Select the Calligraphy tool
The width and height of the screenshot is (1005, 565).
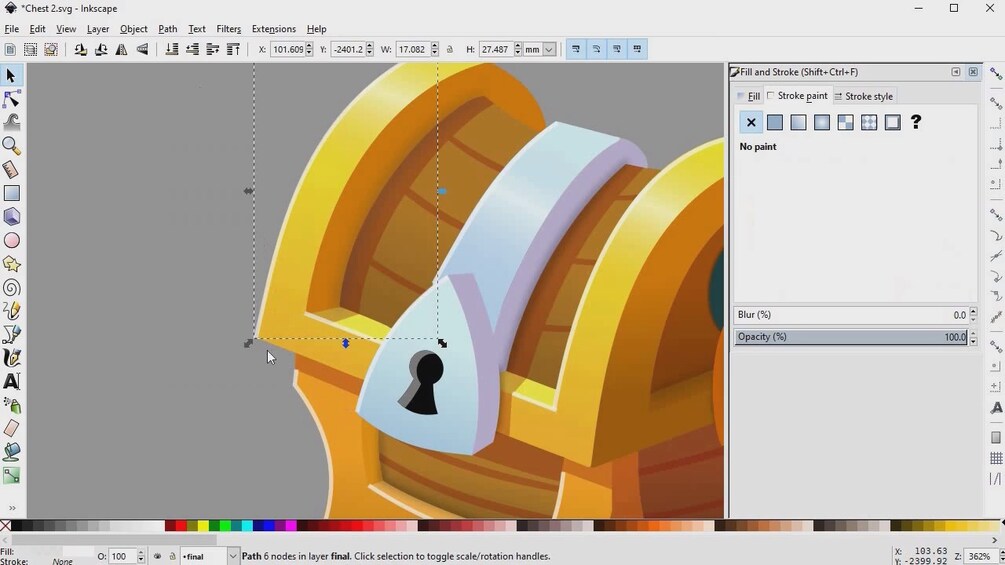(11, 358)
